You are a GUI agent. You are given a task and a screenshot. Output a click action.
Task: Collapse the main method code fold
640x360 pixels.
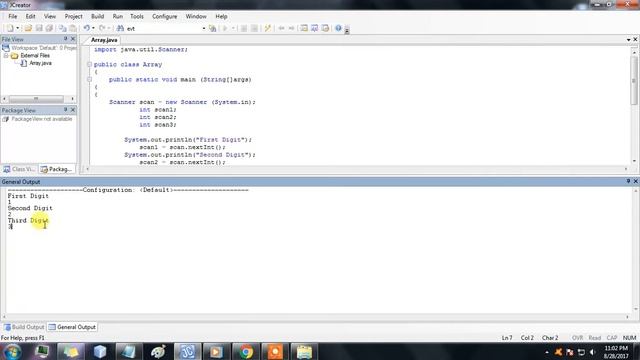coord(89,80)
